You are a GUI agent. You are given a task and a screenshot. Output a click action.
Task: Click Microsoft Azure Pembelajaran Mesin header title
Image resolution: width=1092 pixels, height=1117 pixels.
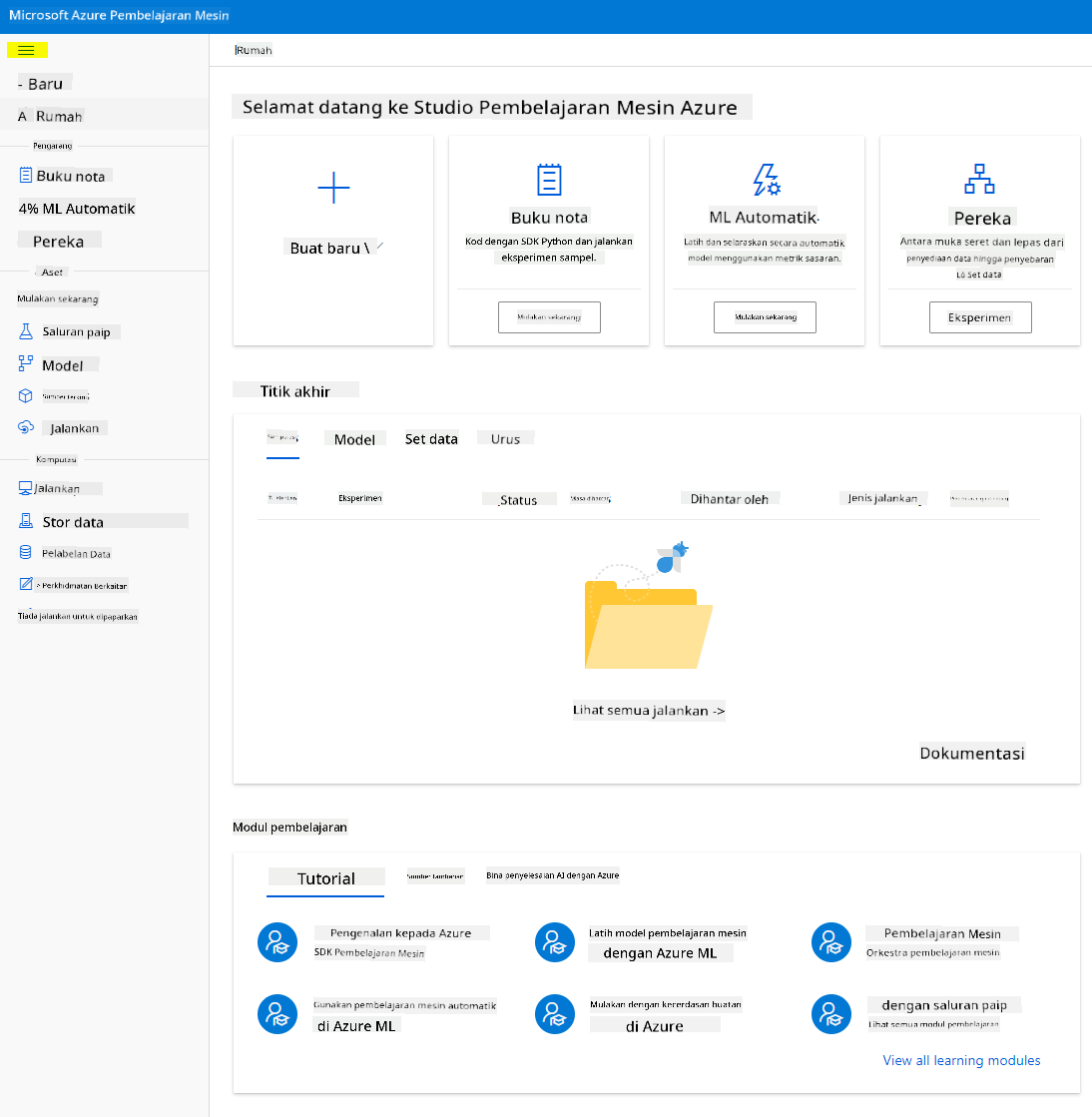119,15
